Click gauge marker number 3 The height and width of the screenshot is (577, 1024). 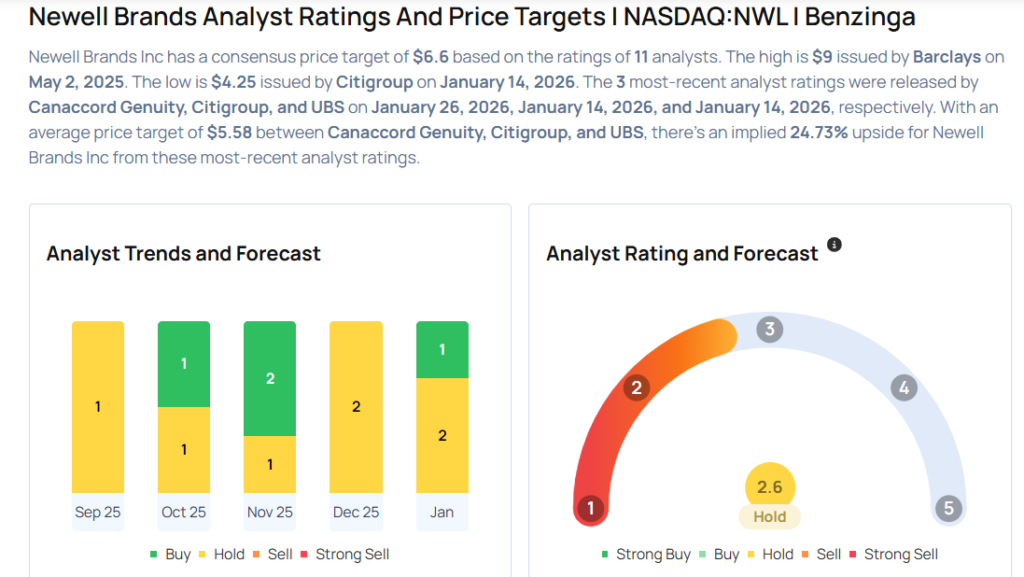769,329
